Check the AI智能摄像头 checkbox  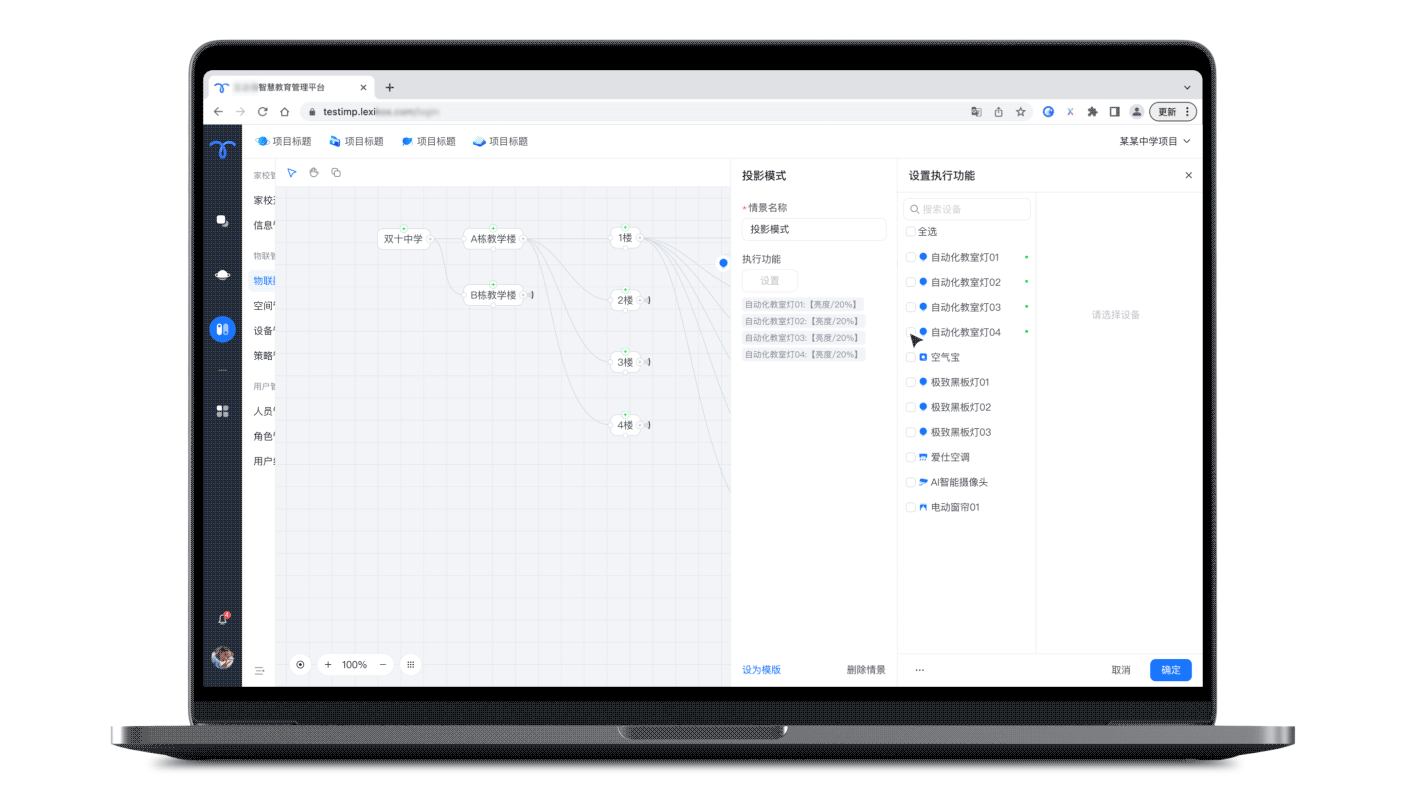pyautogui.click(x=910, y=482)
